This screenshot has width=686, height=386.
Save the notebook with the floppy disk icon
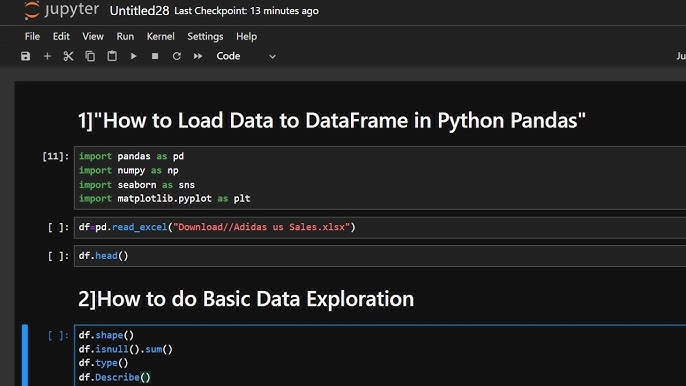point(25,56)
